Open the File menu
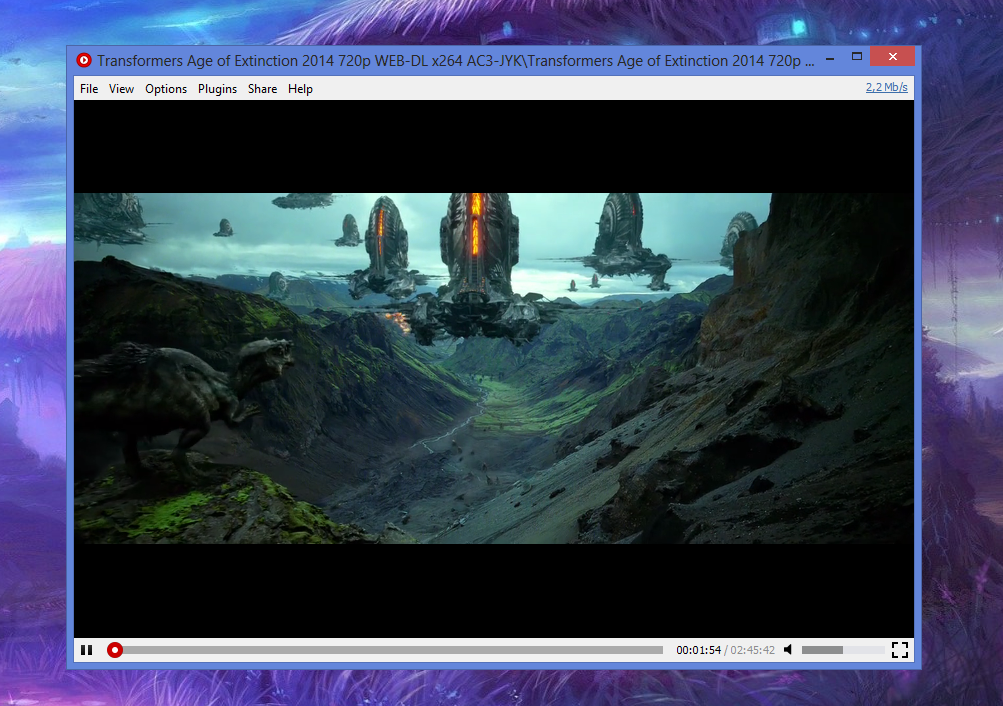Viewport: 1003px width, 706px height. click(x=89, y=89)
